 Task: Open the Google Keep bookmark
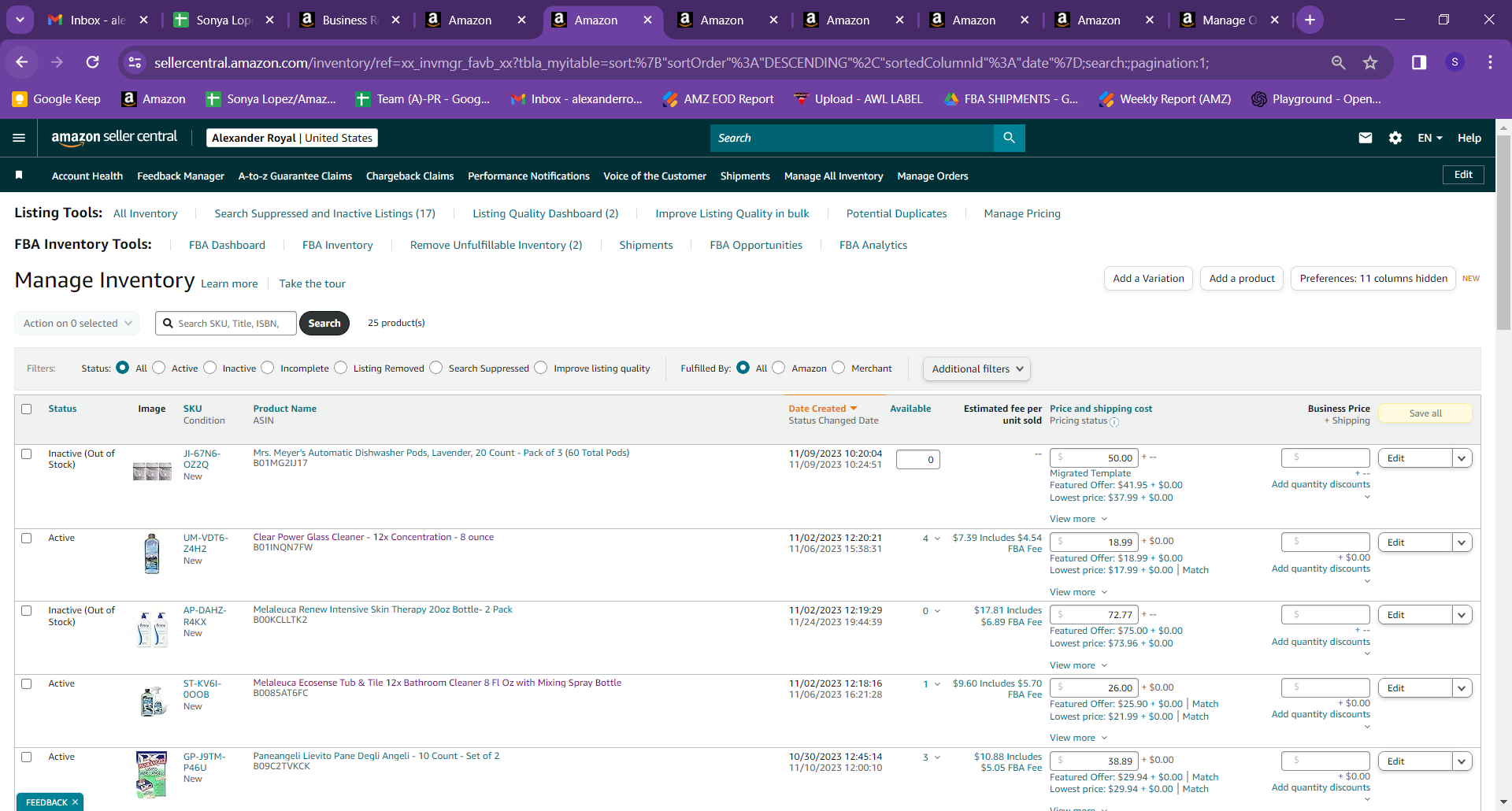(57, 98)
